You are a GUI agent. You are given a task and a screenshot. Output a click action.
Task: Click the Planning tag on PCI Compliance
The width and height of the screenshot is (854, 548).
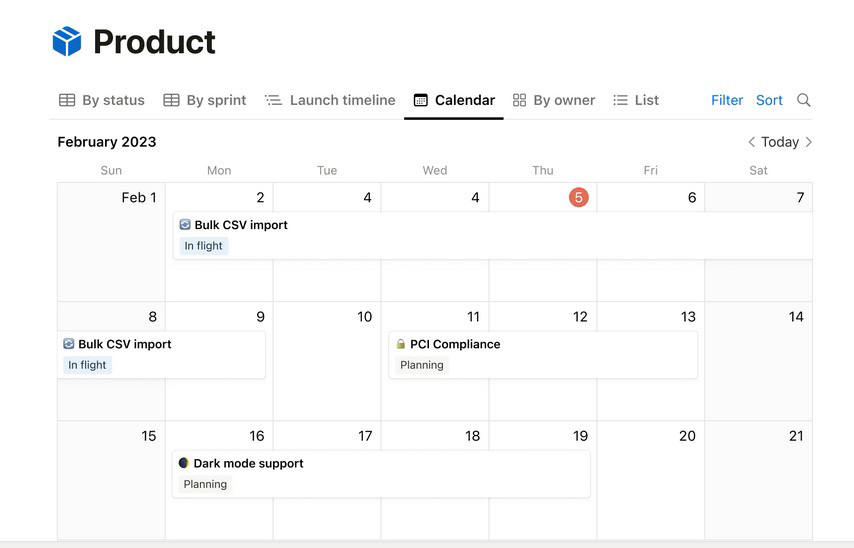click(x=422, y=365)
